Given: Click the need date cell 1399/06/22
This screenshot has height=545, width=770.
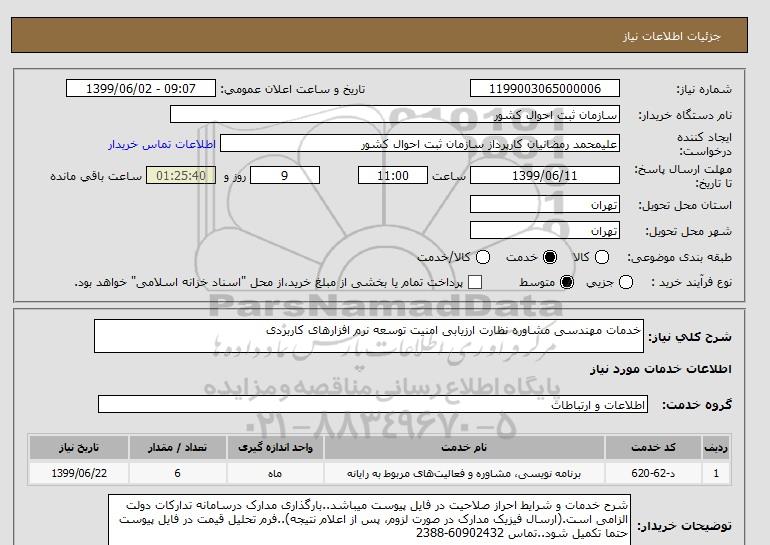Looking at the screenshot, I should tap(79, 473).
